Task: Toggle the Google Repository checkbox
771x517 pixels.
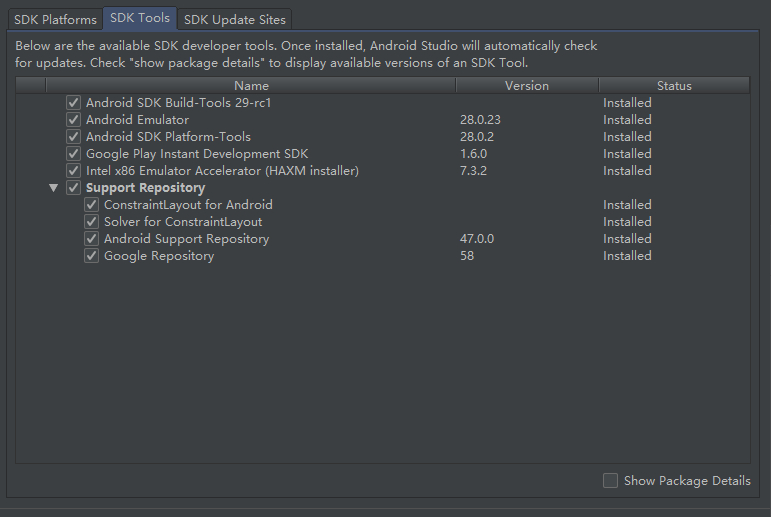Action: 92,256
